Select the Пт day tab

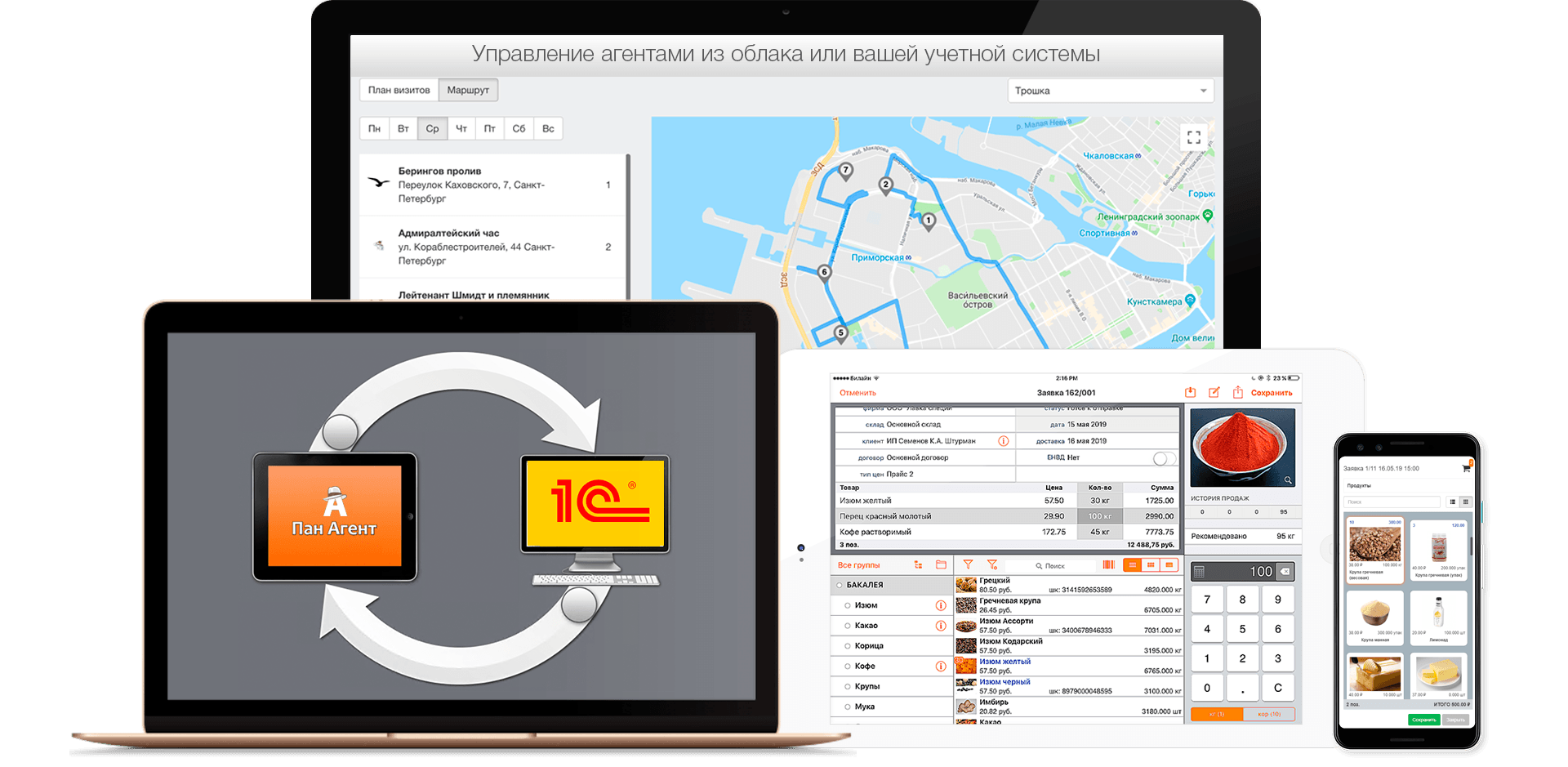pyautogui.click(x=490, y=129)
